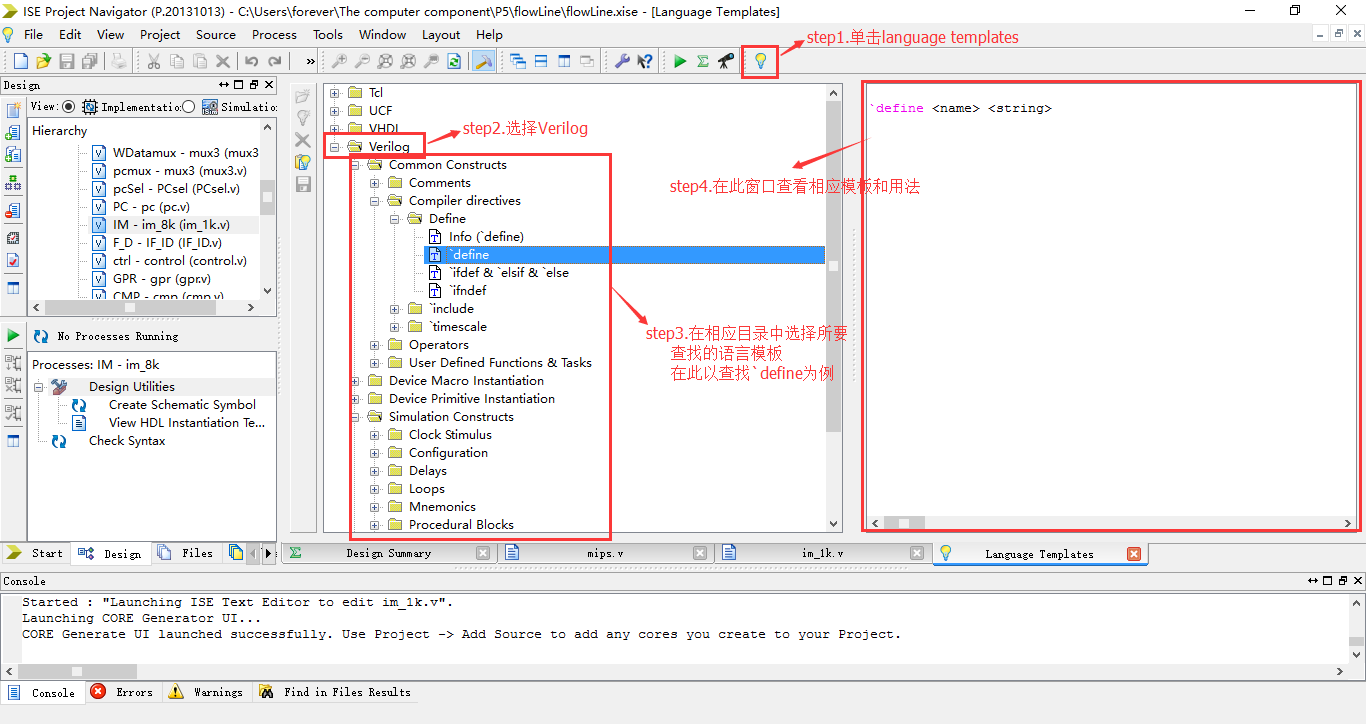Select the Info (`define) template item
This screenshot has height=724, width=1366.
click(x=486, y=237)
